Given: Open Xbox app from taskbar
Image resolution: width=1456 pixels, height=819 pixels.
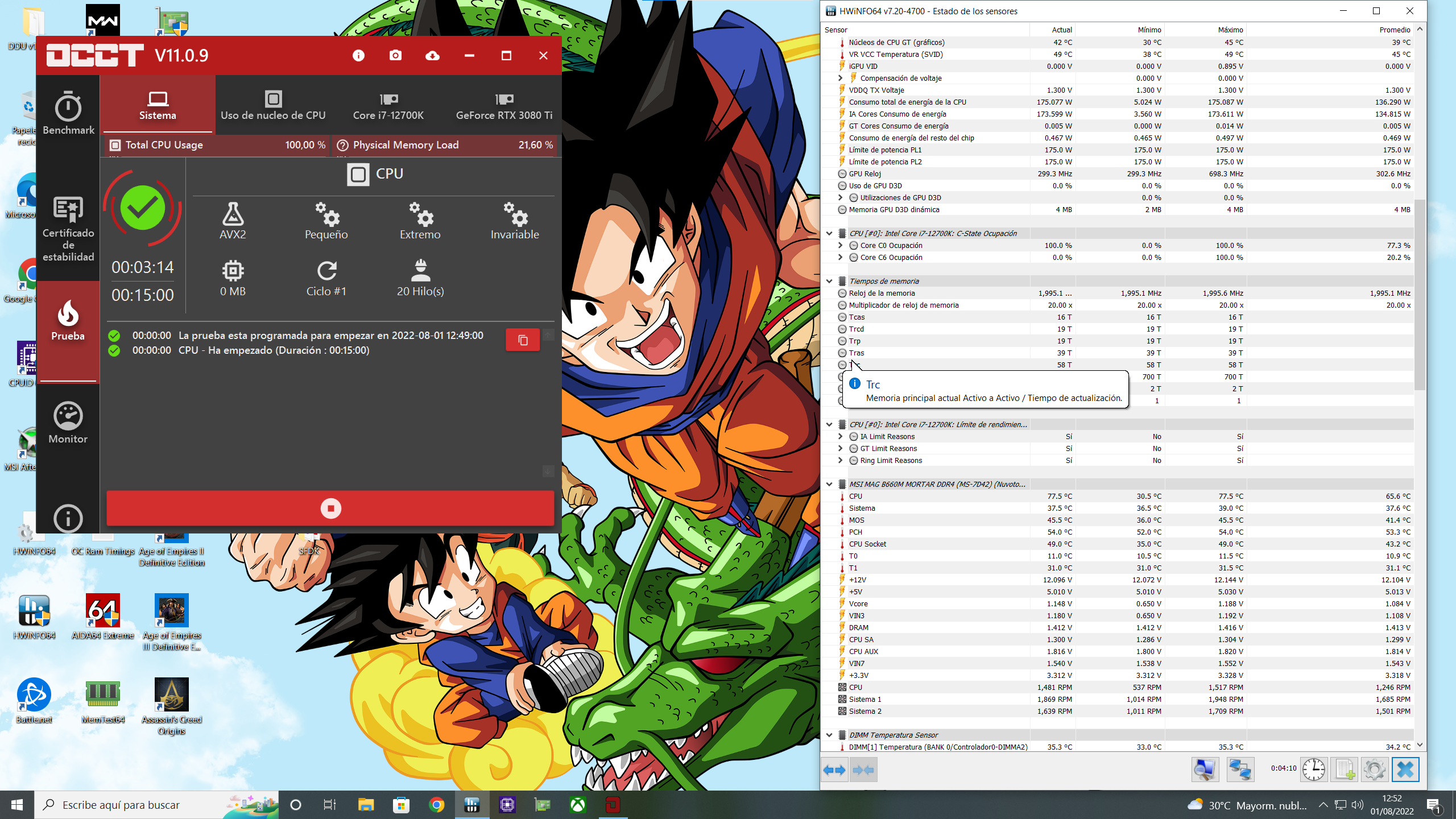Looking at the screenshot, I should click(578, 805).
